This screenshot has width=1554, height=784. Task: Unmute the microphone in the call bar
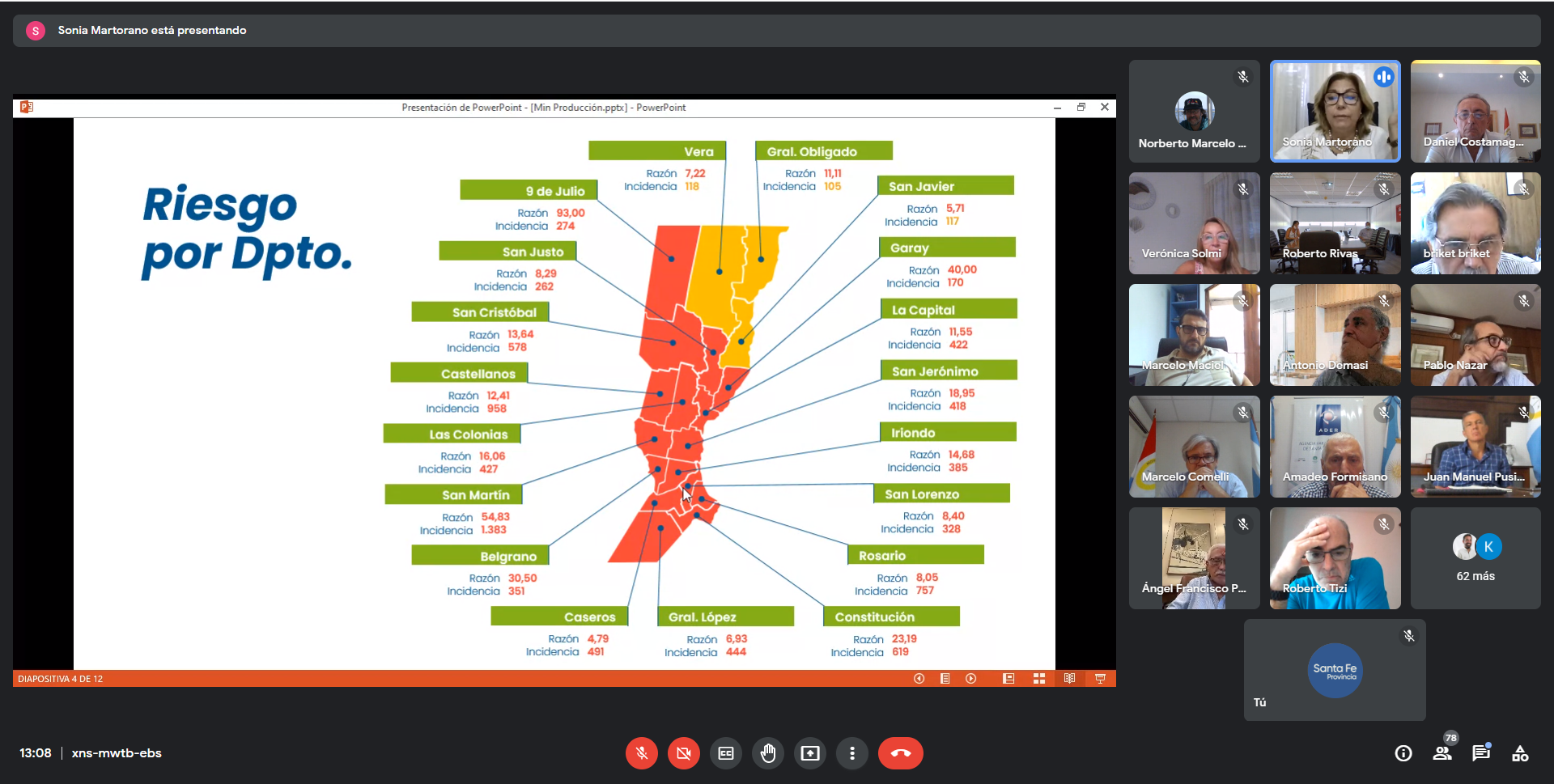(x=641, y=753)
